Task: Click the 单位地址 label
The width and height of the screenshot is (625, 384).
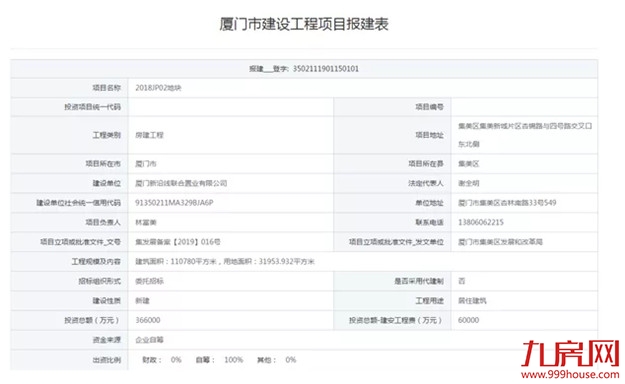Action: click(429, 203)
